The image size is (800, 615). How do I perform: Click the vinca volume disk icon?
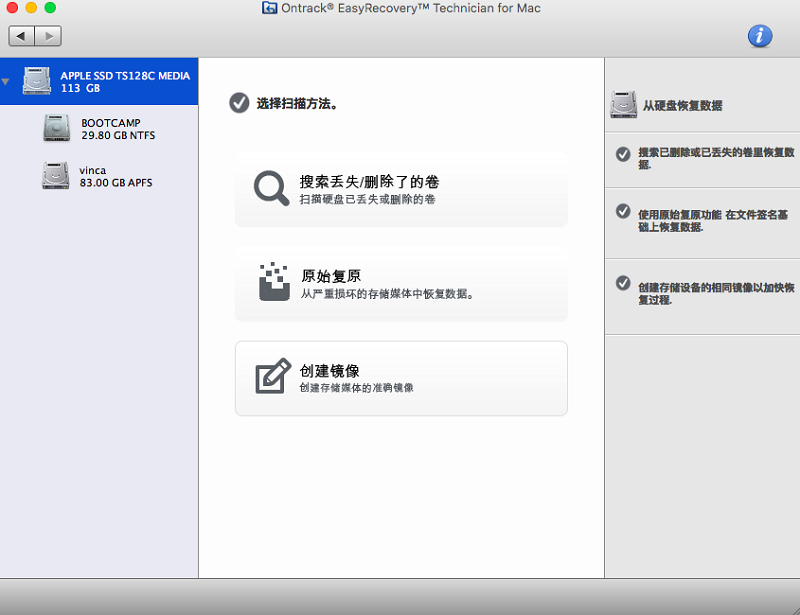[56, 176]
